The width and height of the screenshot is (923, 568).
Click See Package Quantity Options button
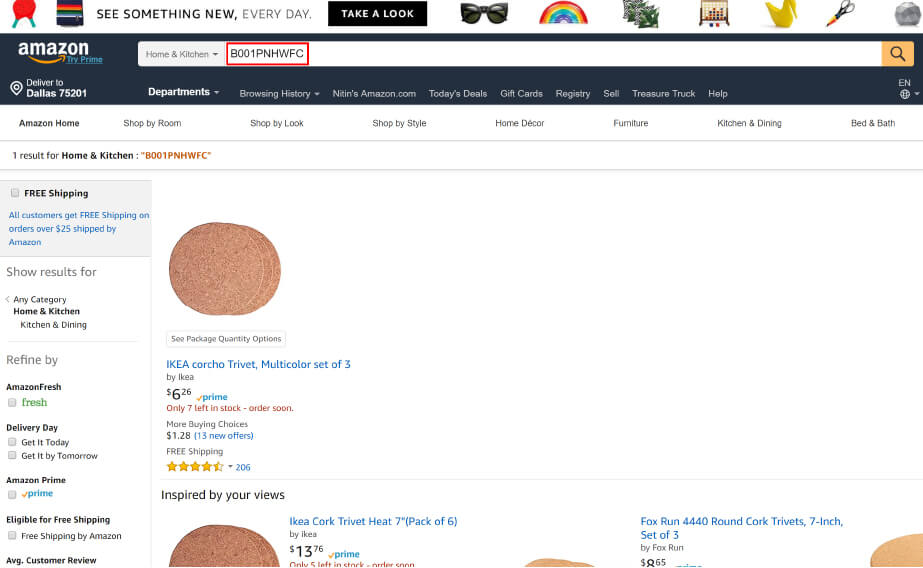click(226, 339)
